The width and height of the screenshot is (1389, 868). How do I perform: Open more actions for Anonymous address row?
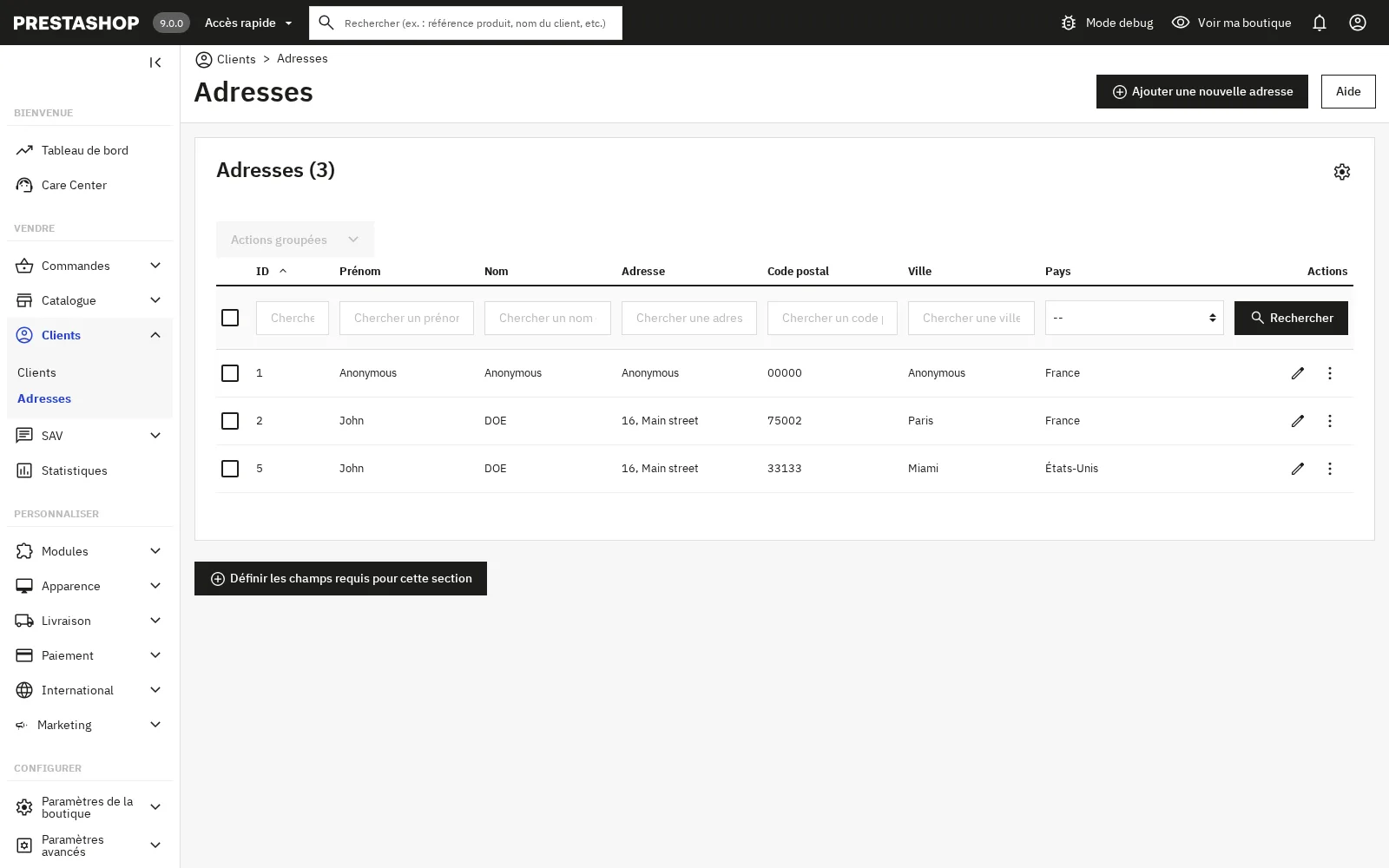1330,373
